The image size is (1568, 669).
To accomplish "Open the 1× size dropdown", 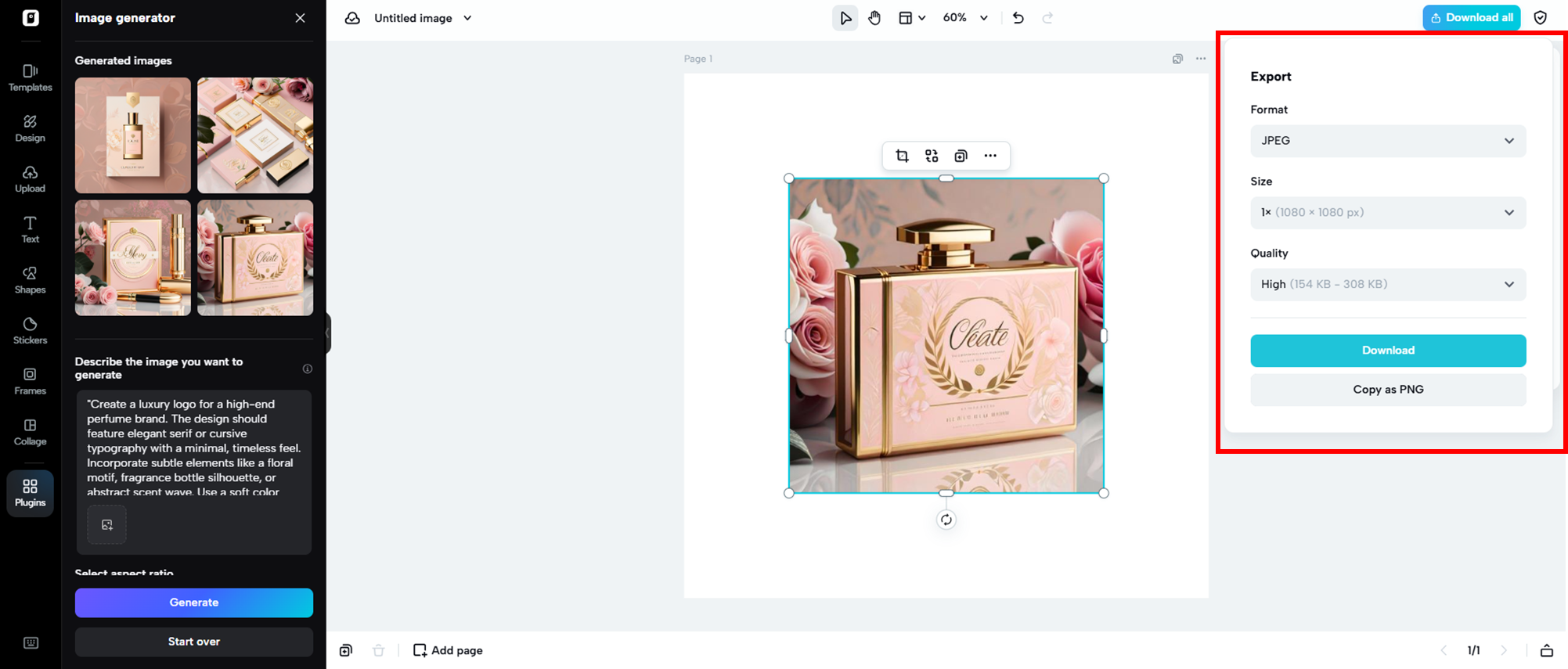I will [1388, 213].
